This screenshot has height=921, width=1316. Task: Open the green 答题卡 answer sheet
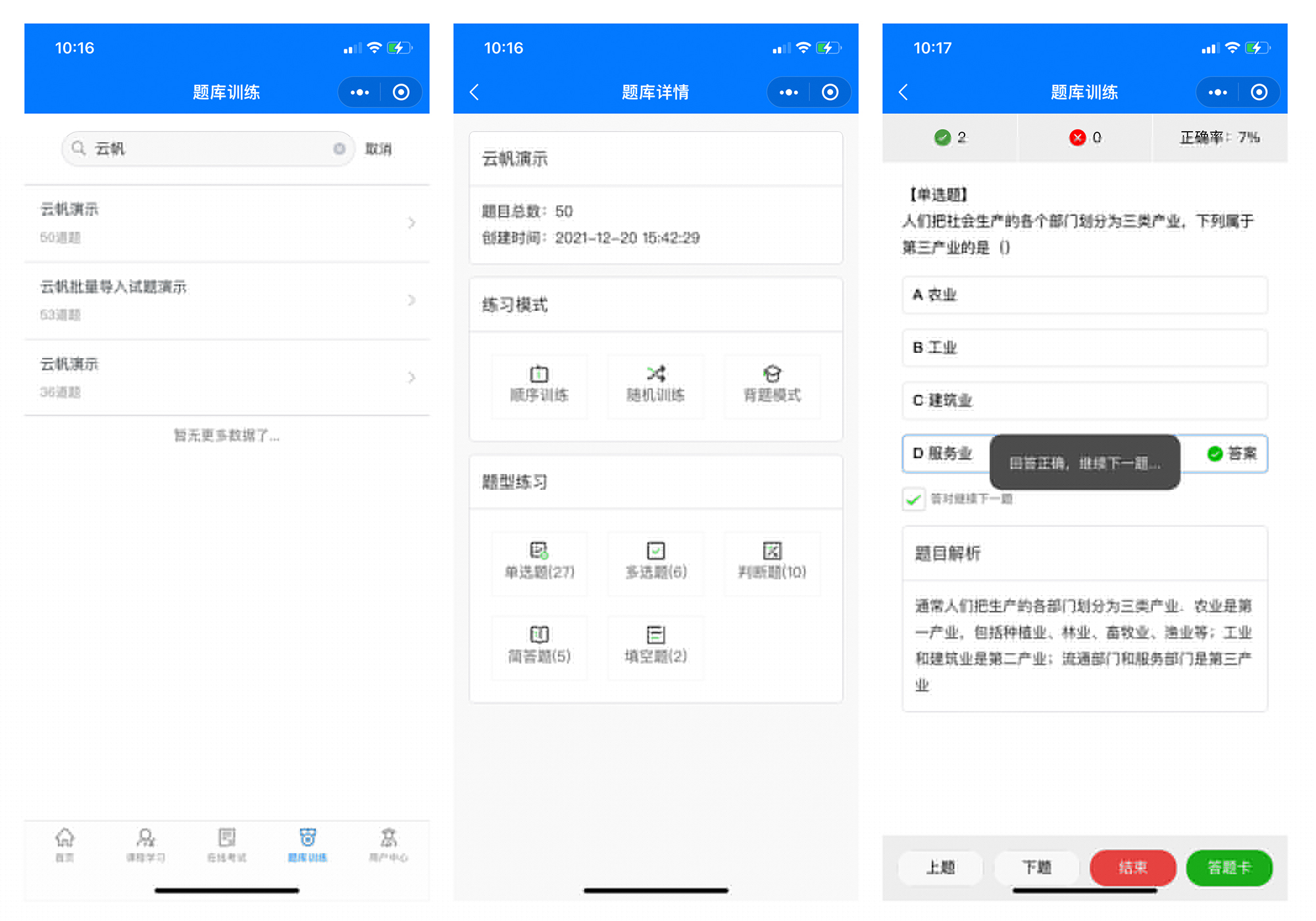1228,868
